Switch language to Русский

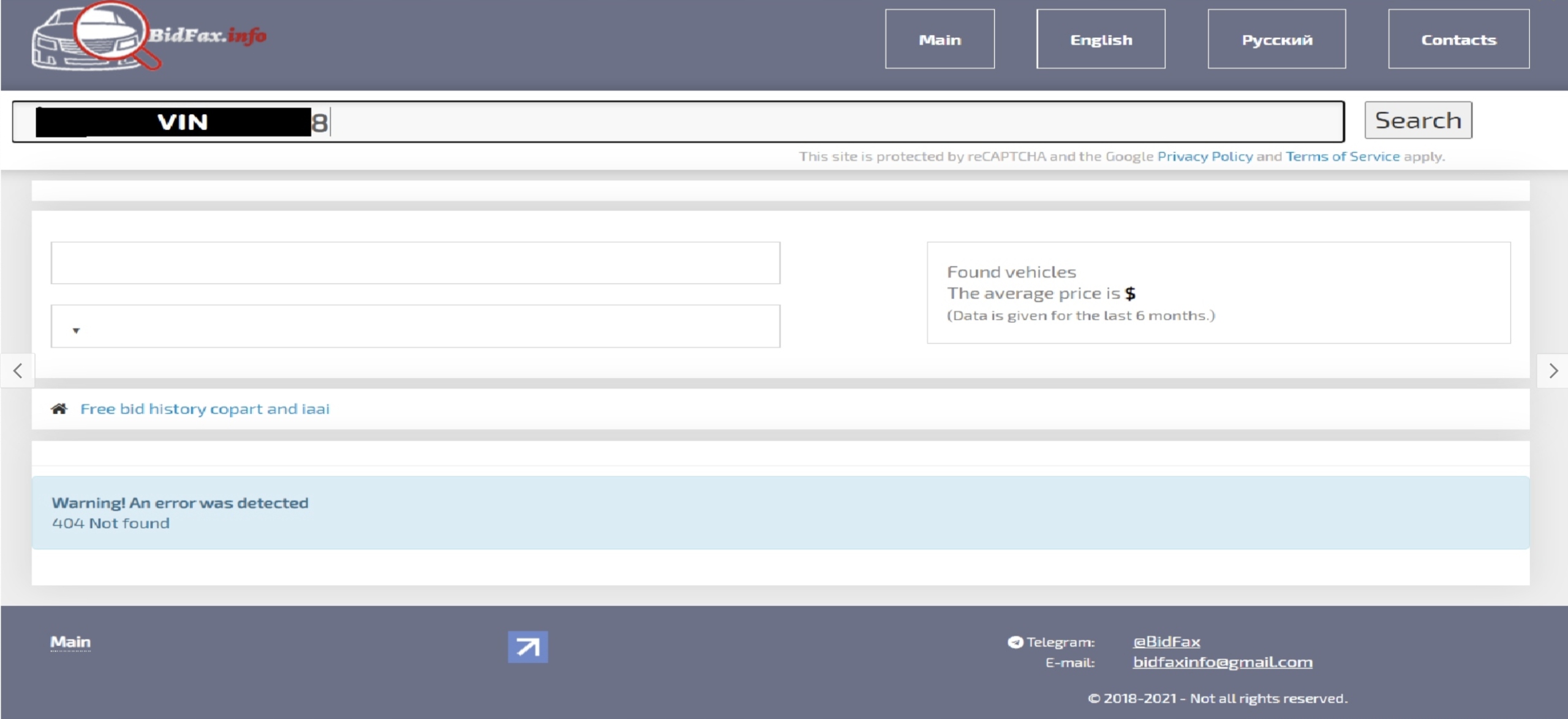click(x=1276, y=39)
